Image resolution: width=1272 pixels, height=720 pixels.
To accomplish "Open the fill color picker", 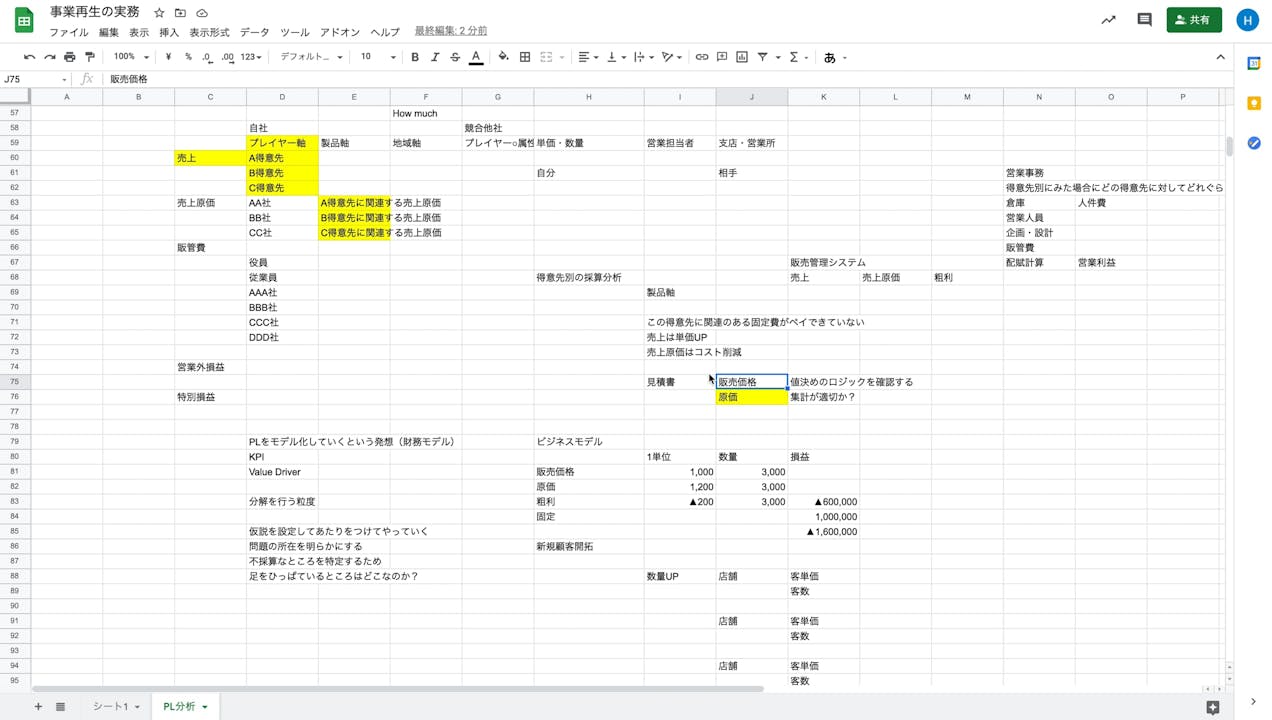I will coord(503,57).
